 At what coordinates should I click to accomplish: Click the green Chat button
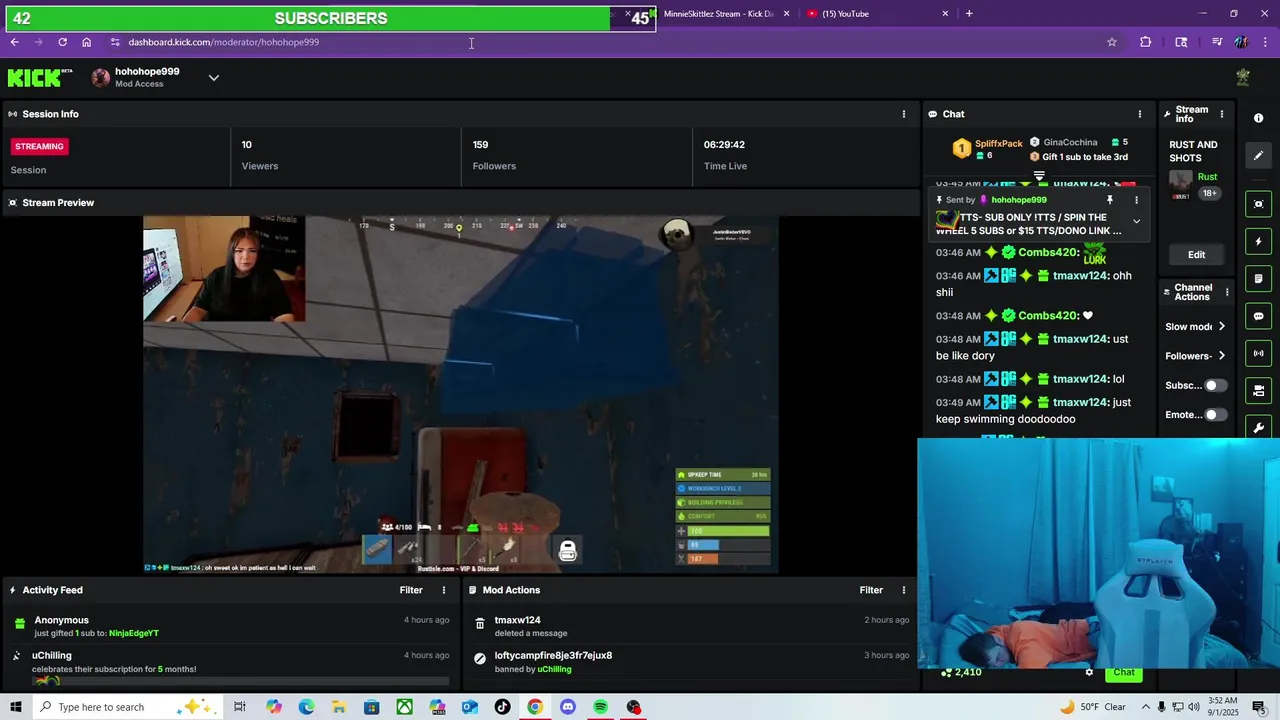click(1124, 672)
